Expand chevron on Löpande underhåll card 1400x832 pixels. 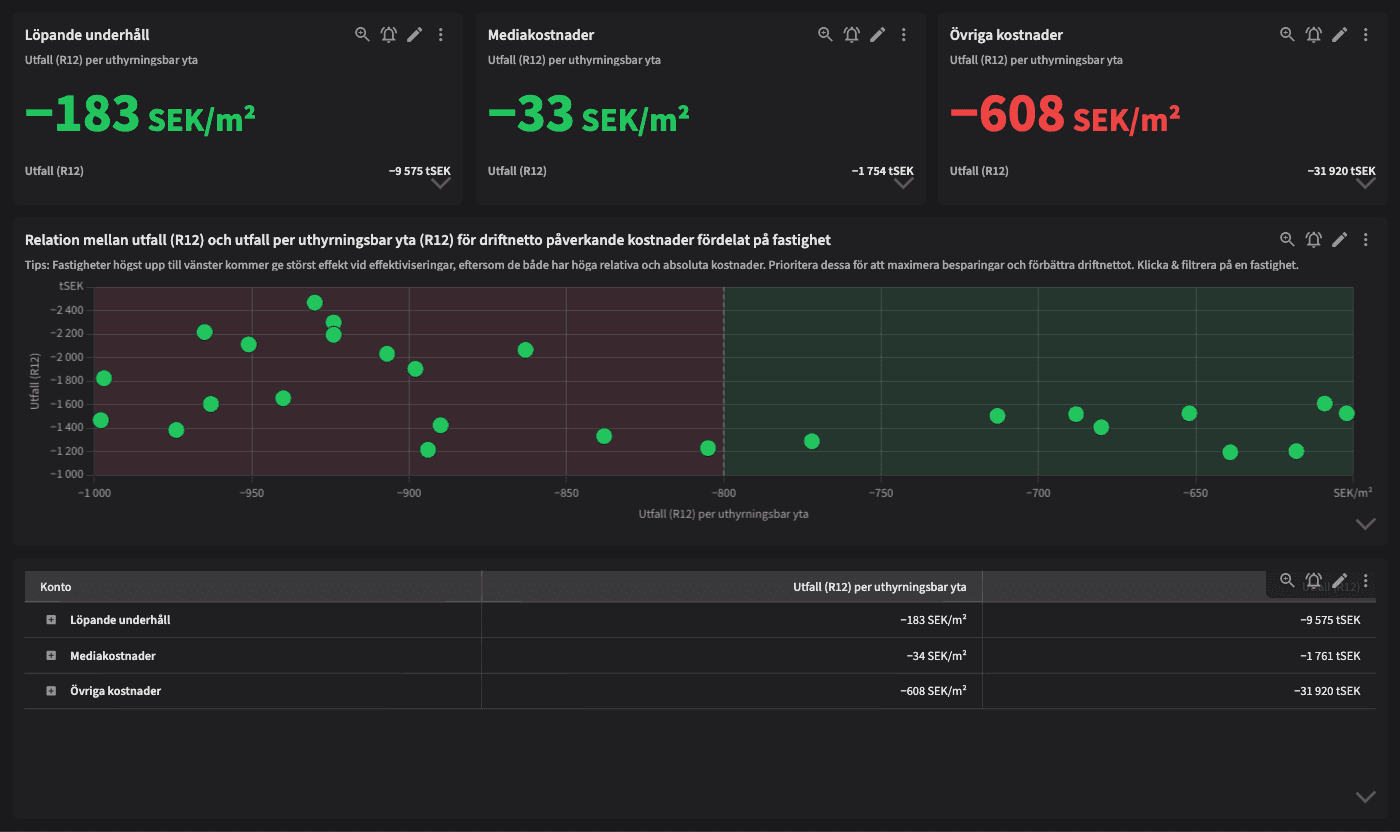tap(440, 183)
